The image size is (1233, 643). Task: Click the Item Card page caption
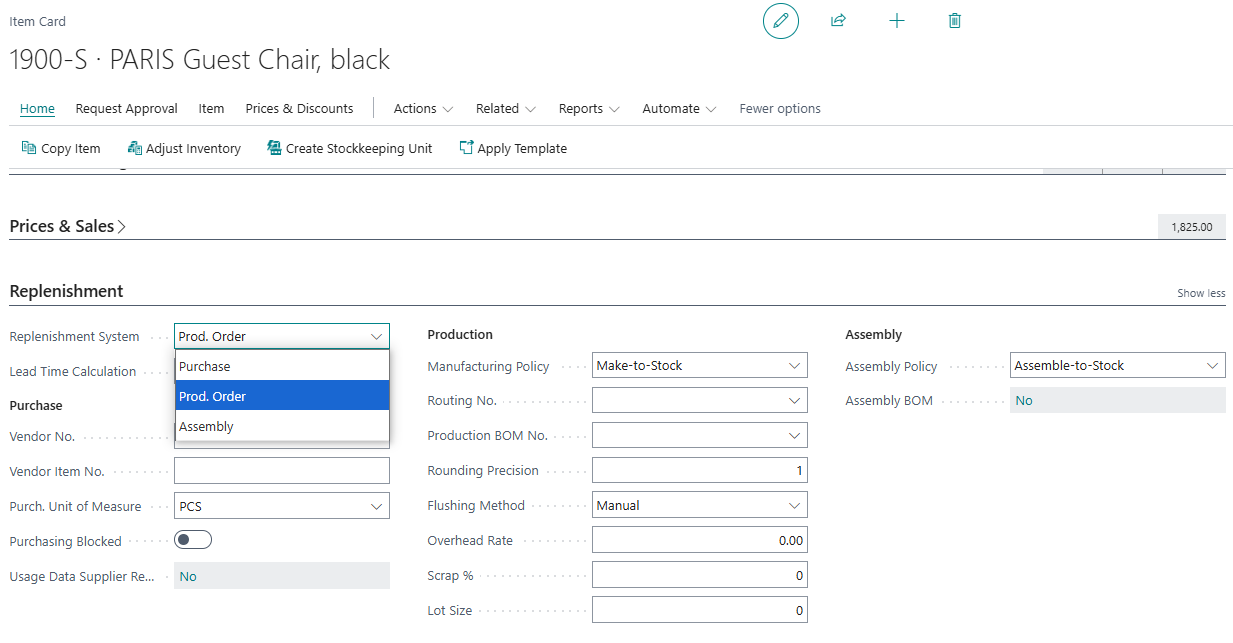(x=38, y=21)
